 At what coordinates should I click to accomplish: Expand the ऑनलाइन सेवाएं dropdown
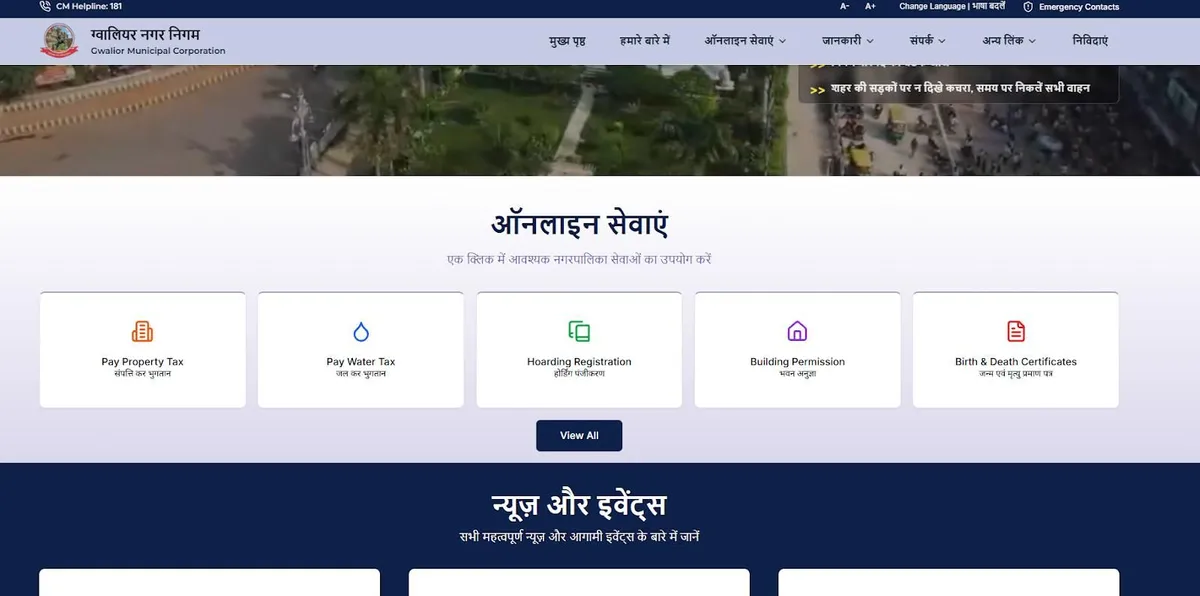point(742,41)
